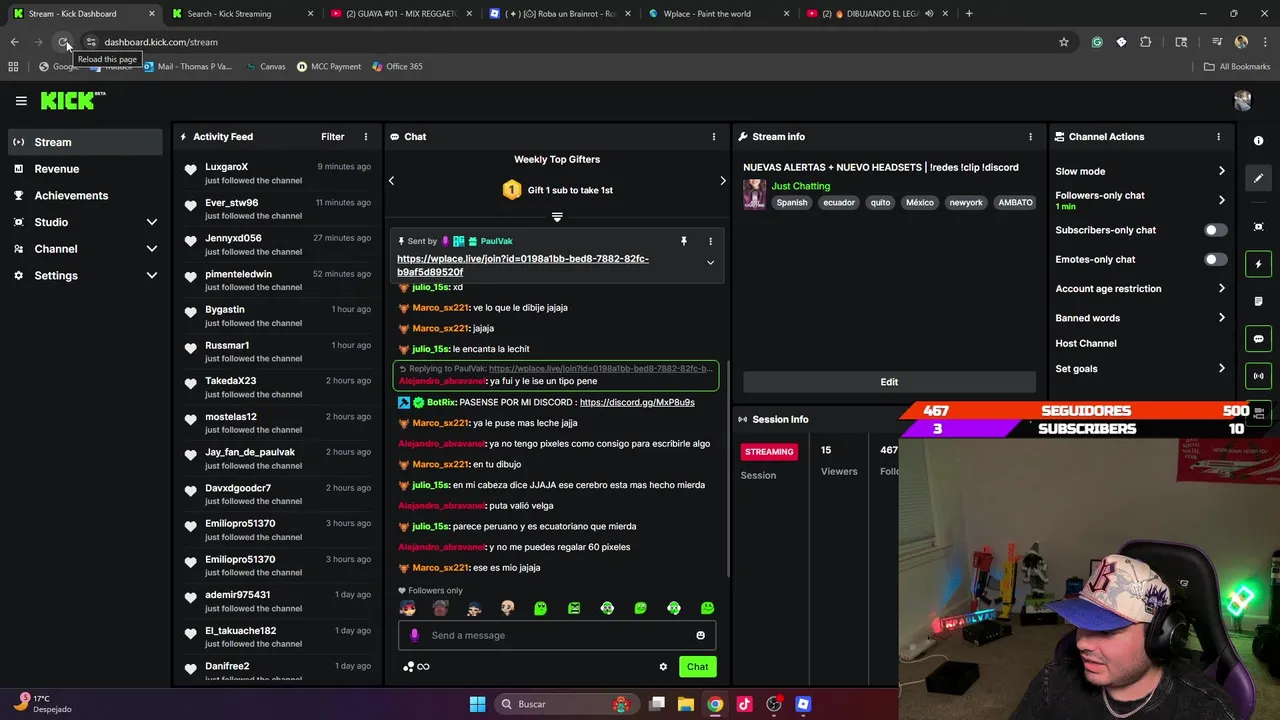Click the document notes icon in right sidebar
The image size is (1280, 720).
[1259, 301]
